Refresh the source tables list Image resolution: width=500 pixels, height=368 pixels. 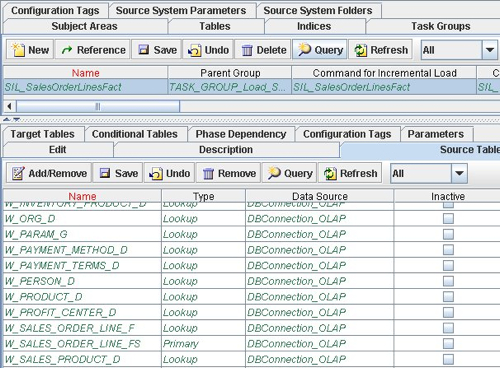pyautogui.click(x=350, y=173)
